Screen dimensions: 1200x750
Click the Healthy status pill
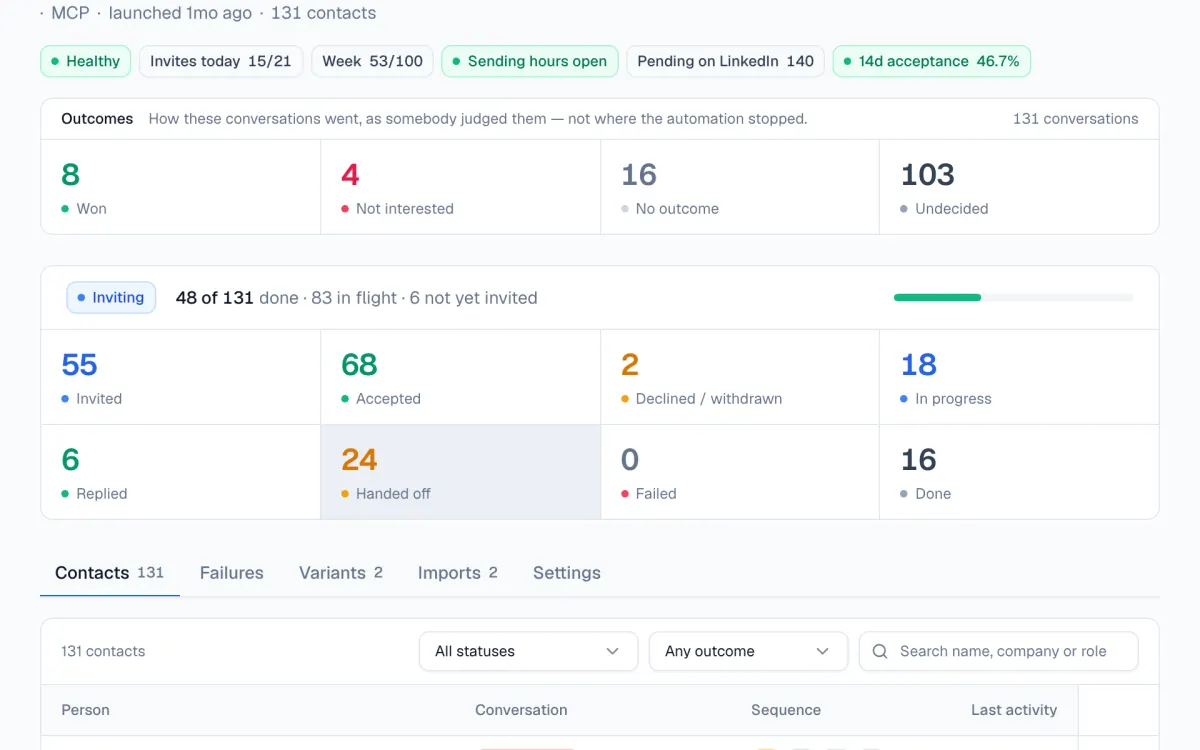86,61
